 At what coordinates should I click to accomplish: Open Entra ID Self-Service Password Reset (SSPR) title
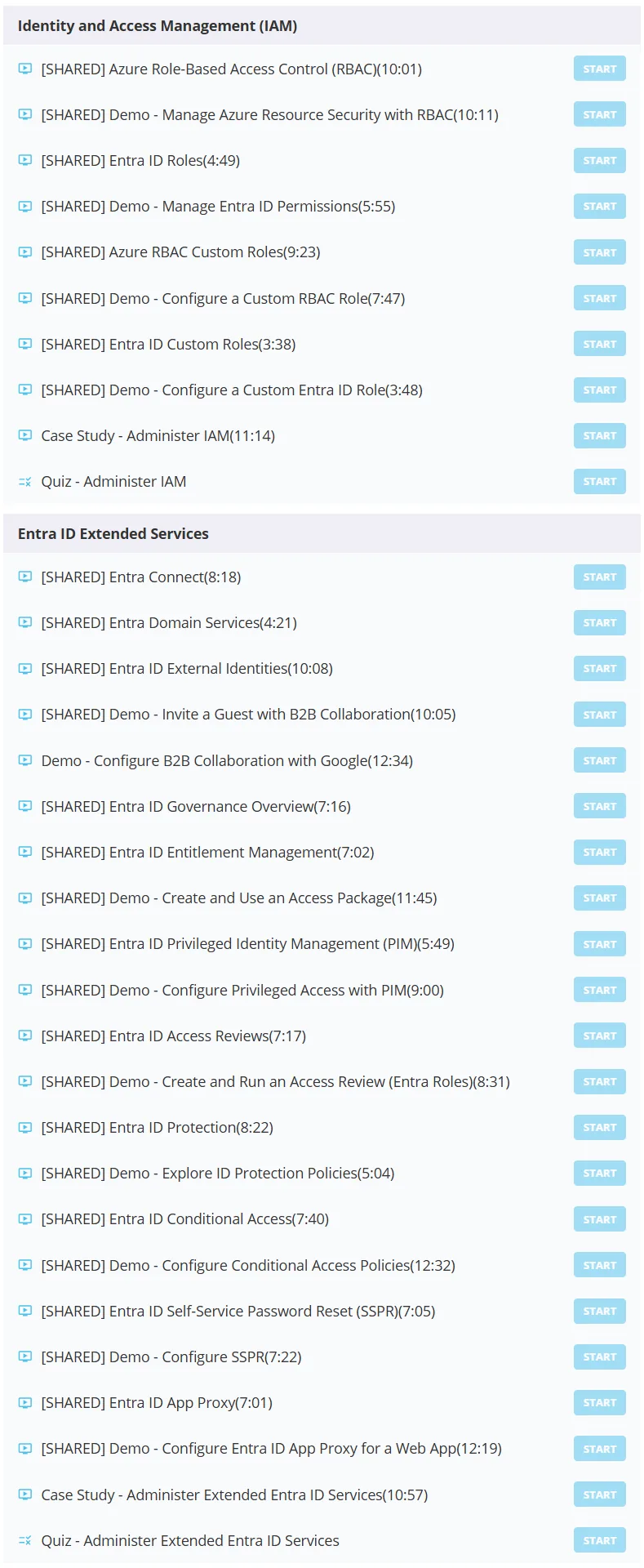[238, 1311]
